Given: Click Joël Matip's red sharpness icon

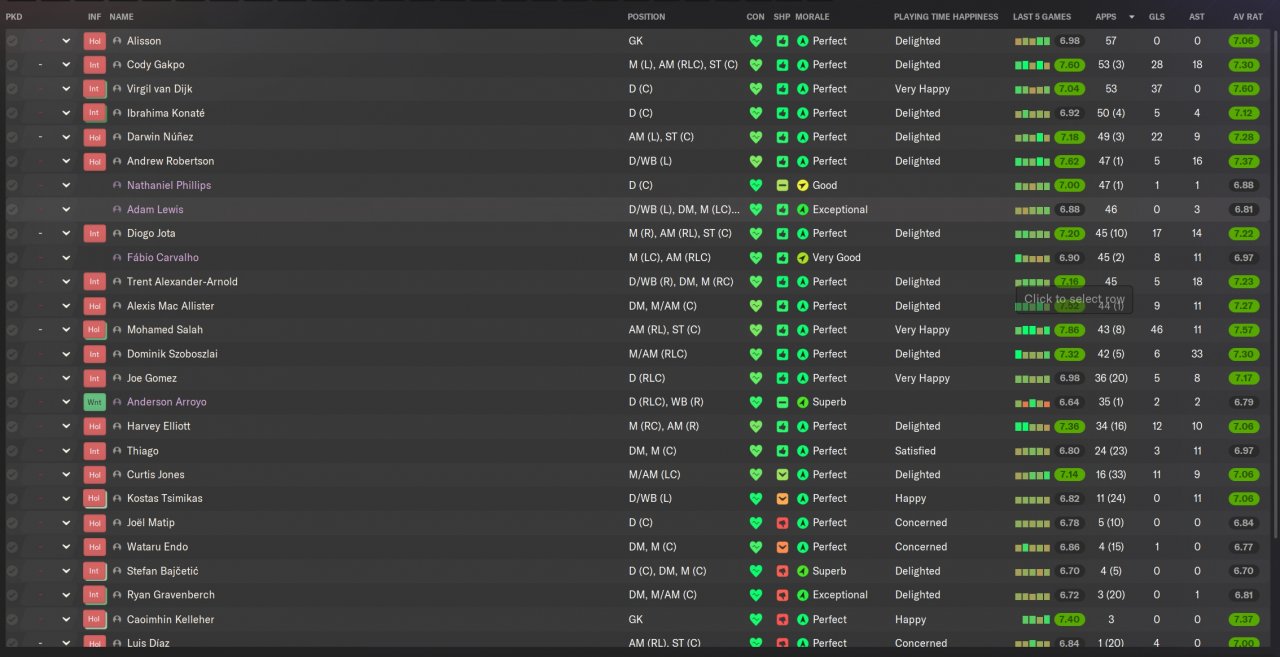Looking at the screenshot, I should (x=783, y=523).
